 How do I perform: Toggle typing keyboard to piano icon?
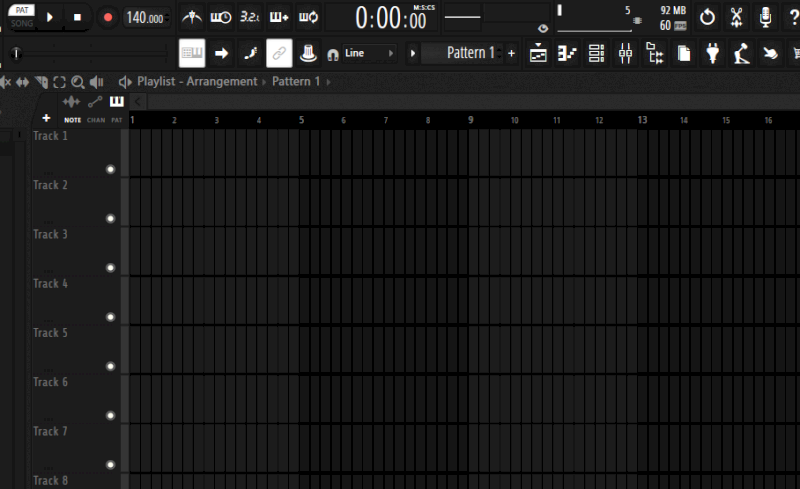point(192,53)
